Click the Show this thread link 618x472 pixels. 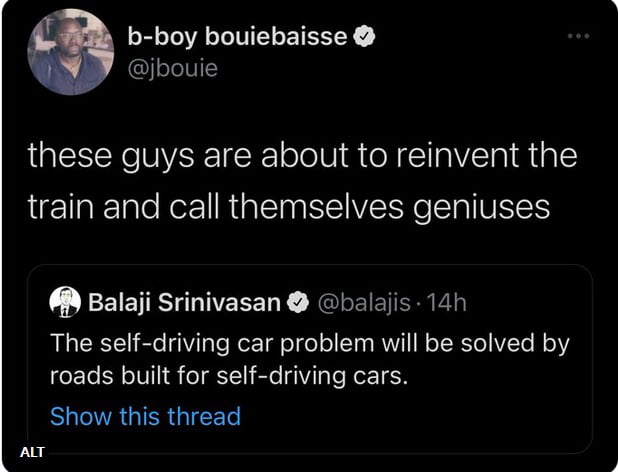[x=145, y=416]
